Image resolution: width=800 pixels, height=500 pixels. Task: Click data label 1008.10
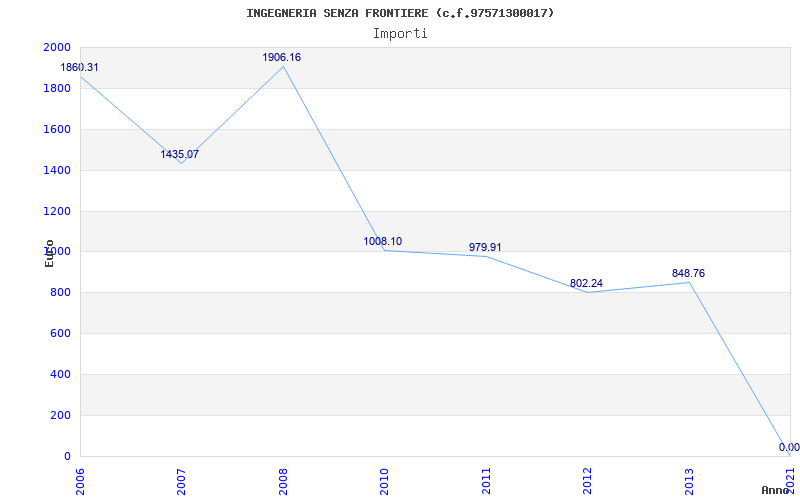(x=383, y=241)
